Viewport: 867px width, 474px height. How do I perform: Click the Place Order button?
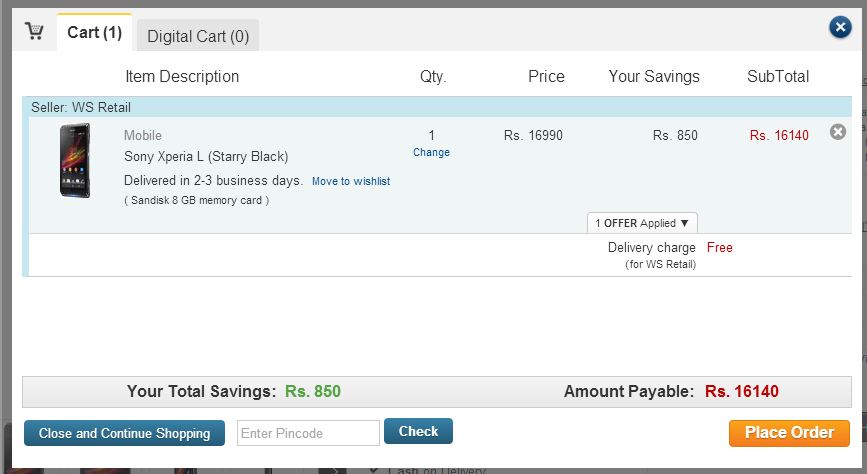(x=789, y=433)
